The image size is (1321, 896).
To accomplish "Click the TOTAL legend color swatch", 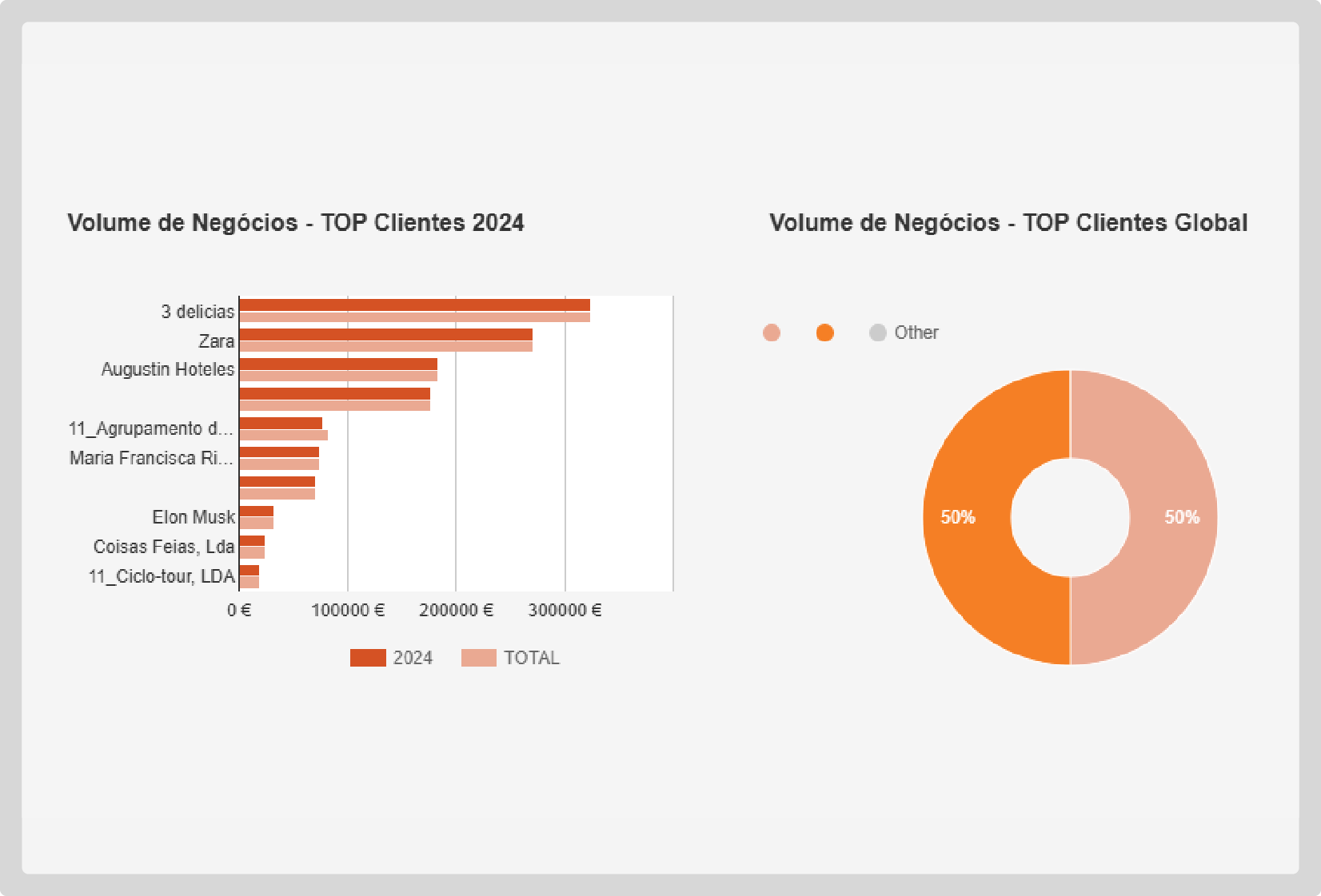I will tap(478, 658).
